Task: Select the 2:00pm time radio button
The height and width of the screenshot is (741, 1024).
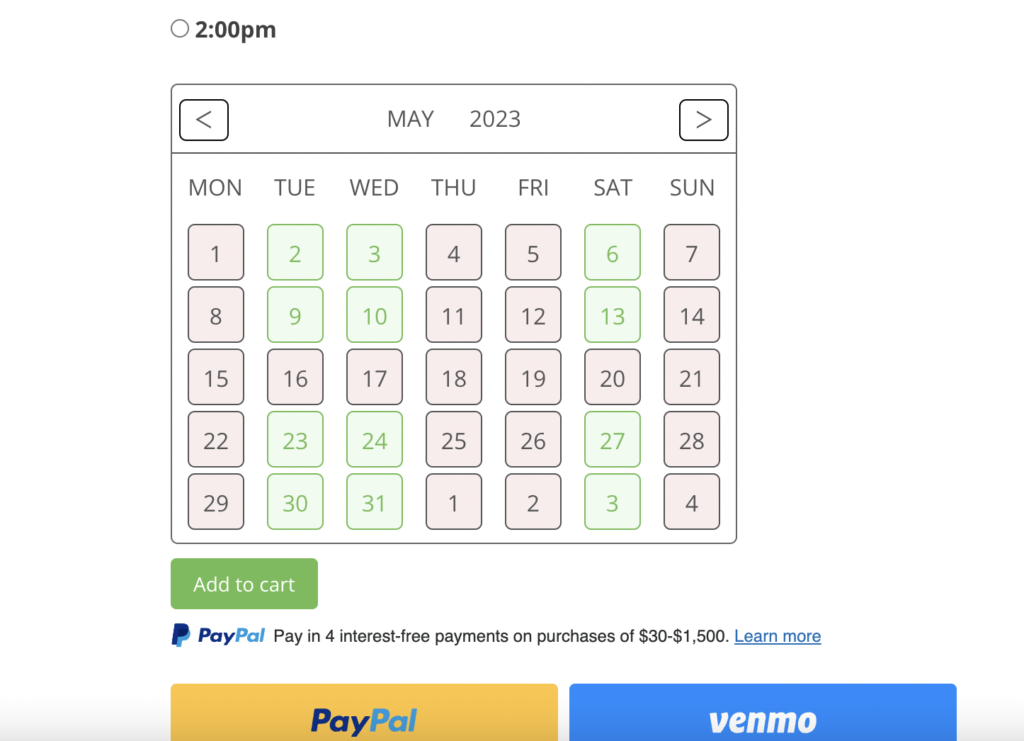Action: tap(180, 29)
